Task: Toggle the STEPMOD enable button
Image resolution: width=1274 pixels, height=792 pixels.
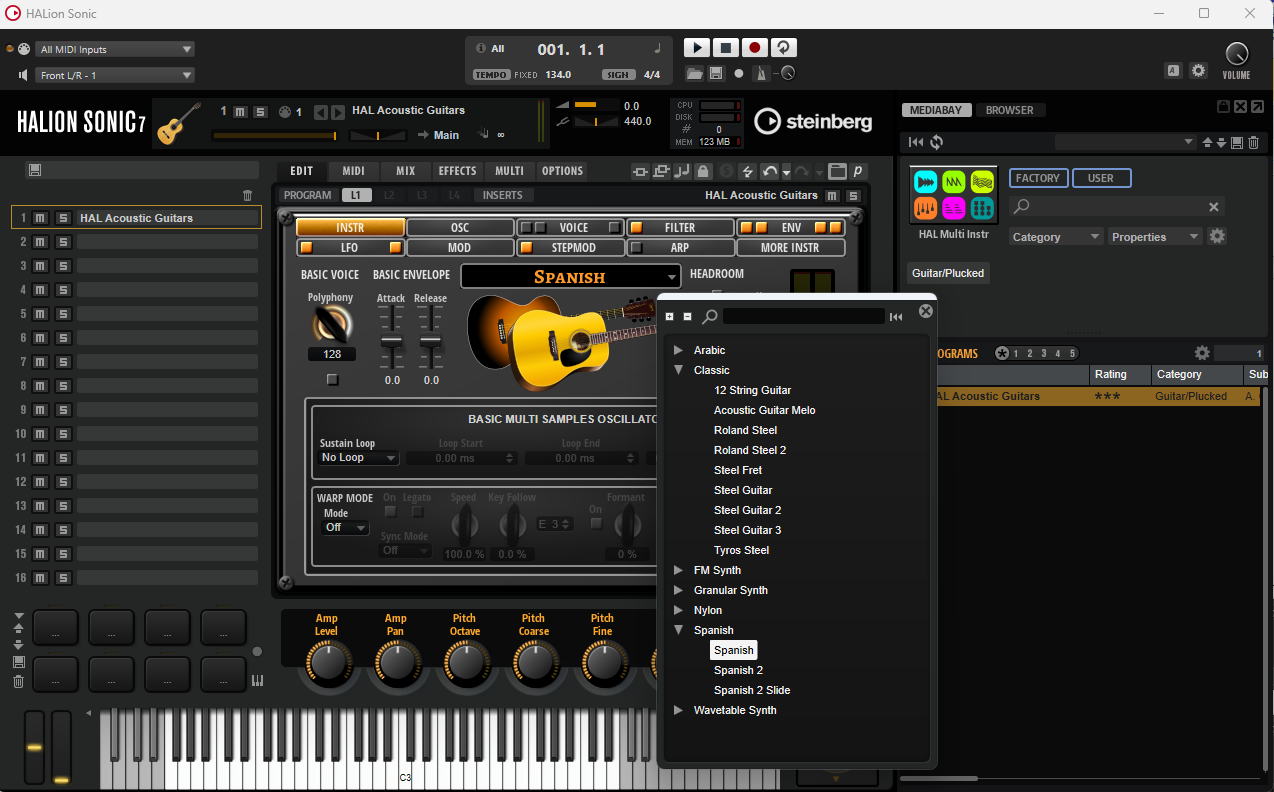Action: coord(526,247)
